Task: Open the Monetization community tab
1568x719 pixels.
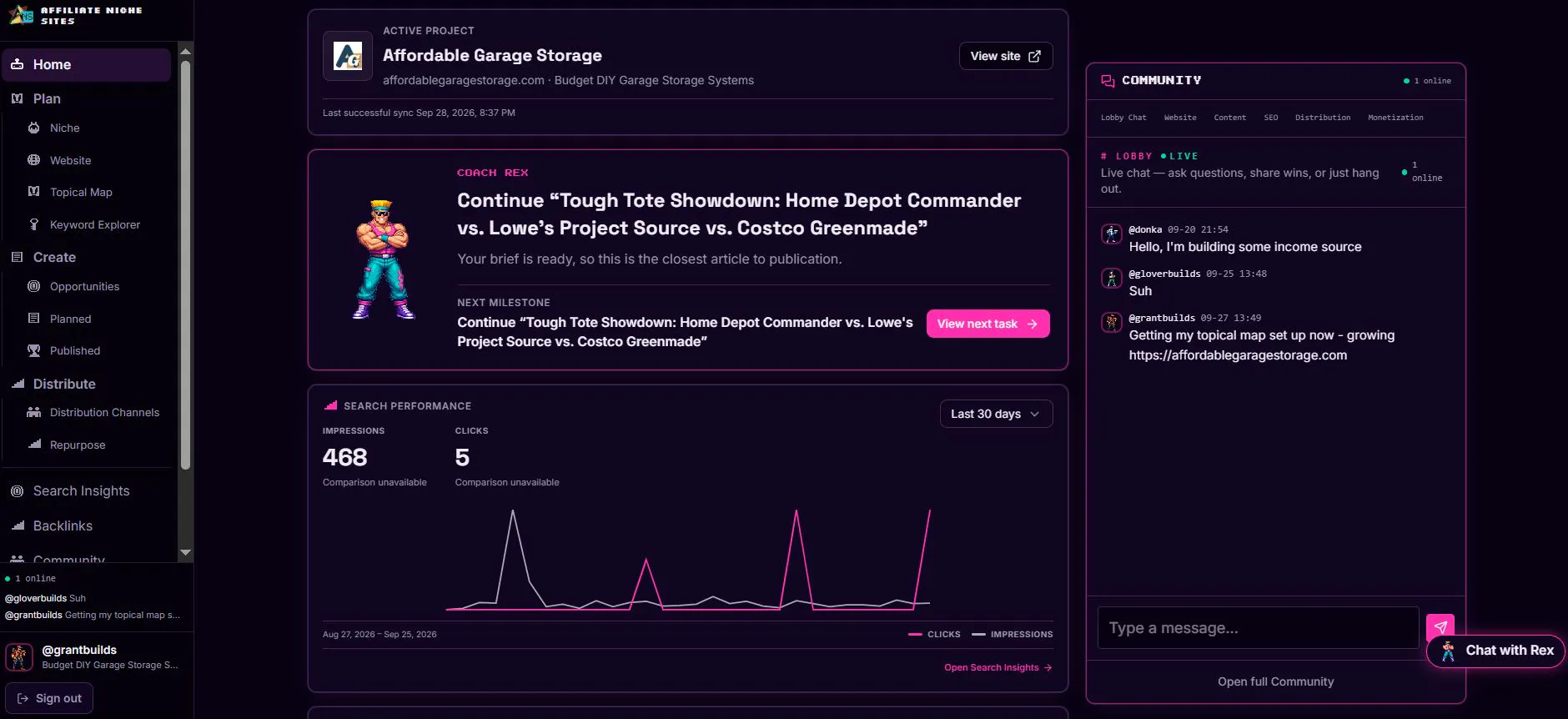Action: 1395,118
